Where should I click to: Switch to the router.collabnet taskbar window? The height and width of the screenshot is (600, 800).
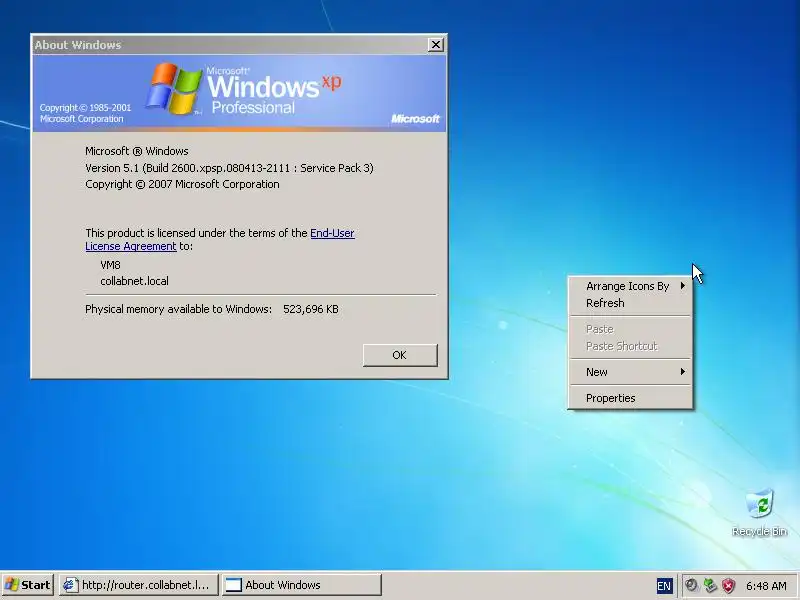[139, 585]
